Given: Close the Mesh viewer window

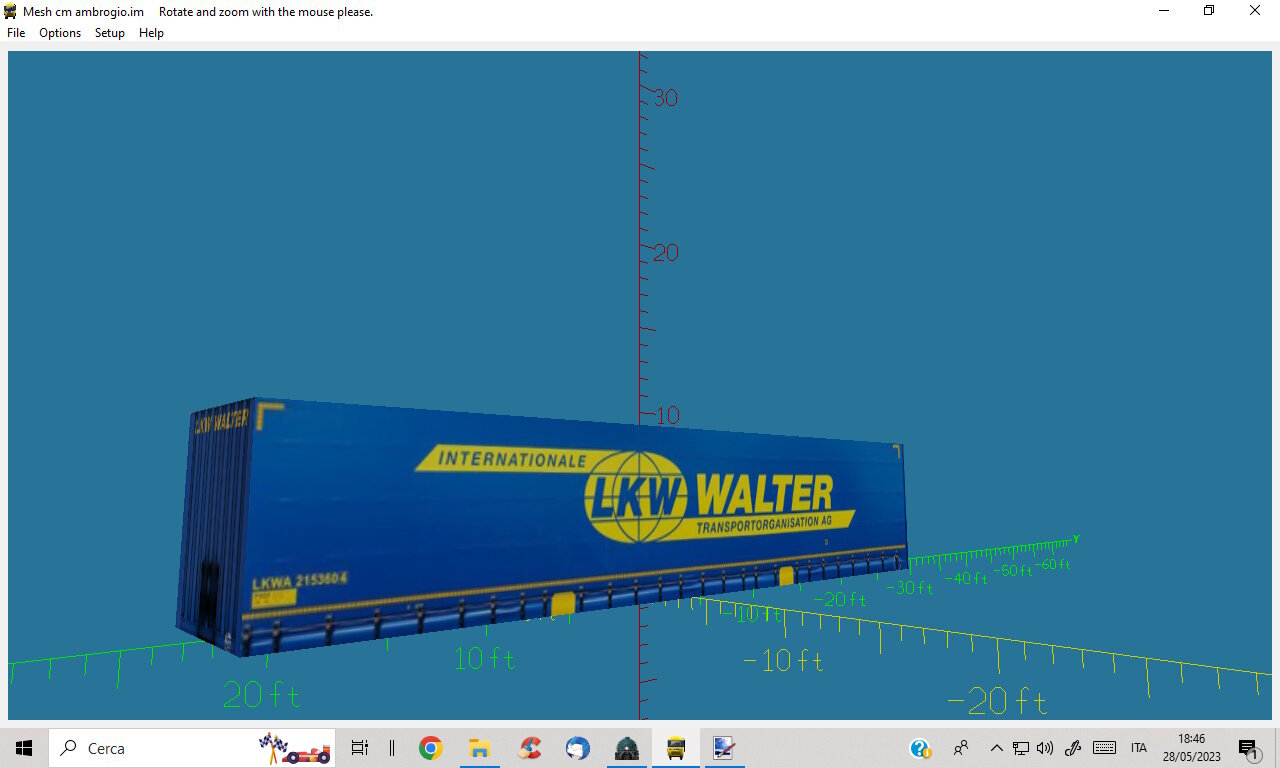Looking at the screenshot, I should pos(1255,11).
